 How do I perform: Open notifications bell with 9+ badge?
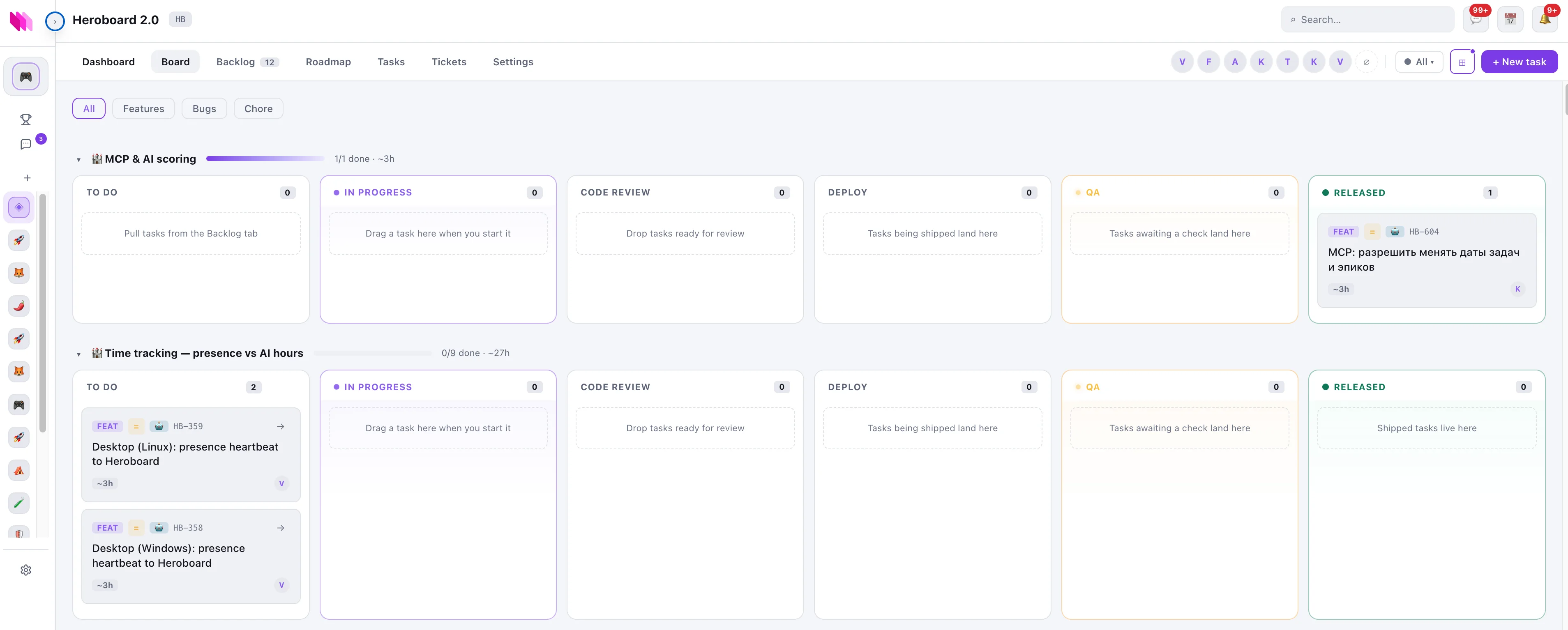1545,19
